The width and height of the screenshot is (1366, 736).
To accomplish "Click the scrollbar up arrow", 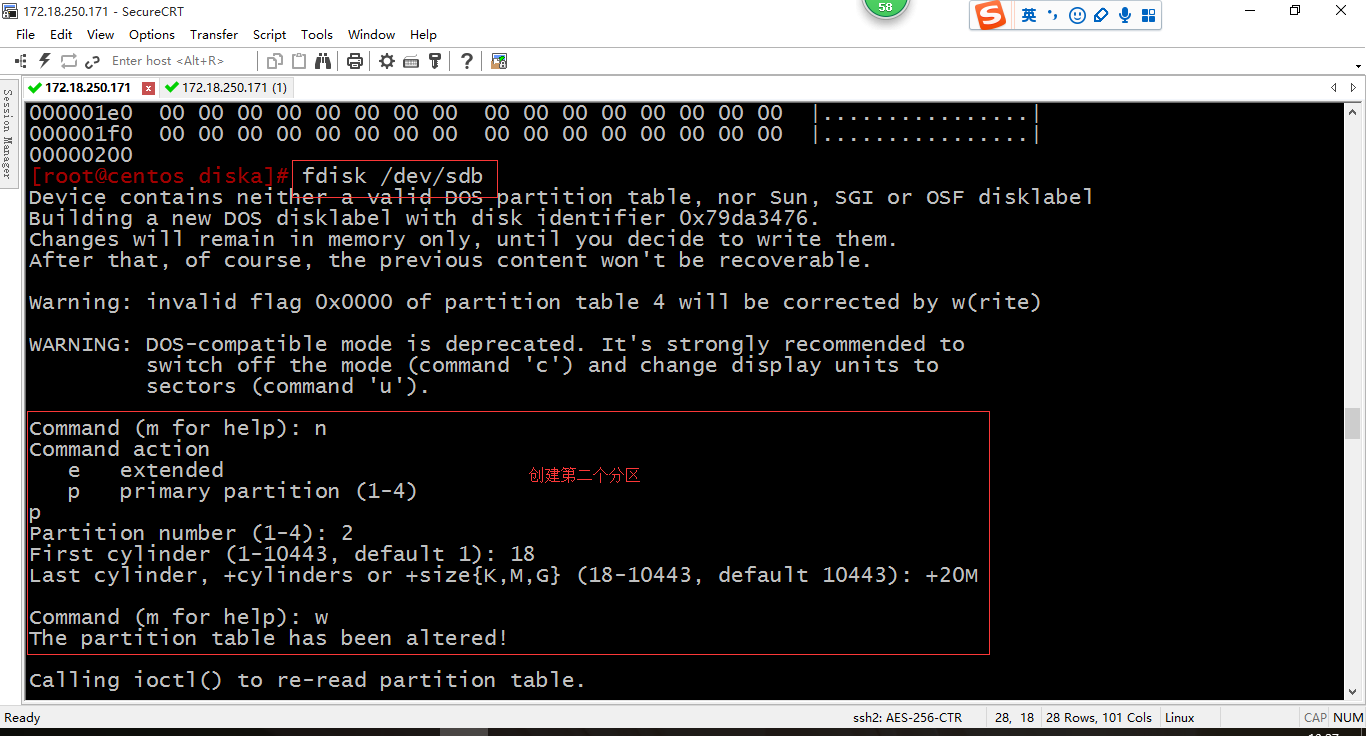I will (1353, 111).
